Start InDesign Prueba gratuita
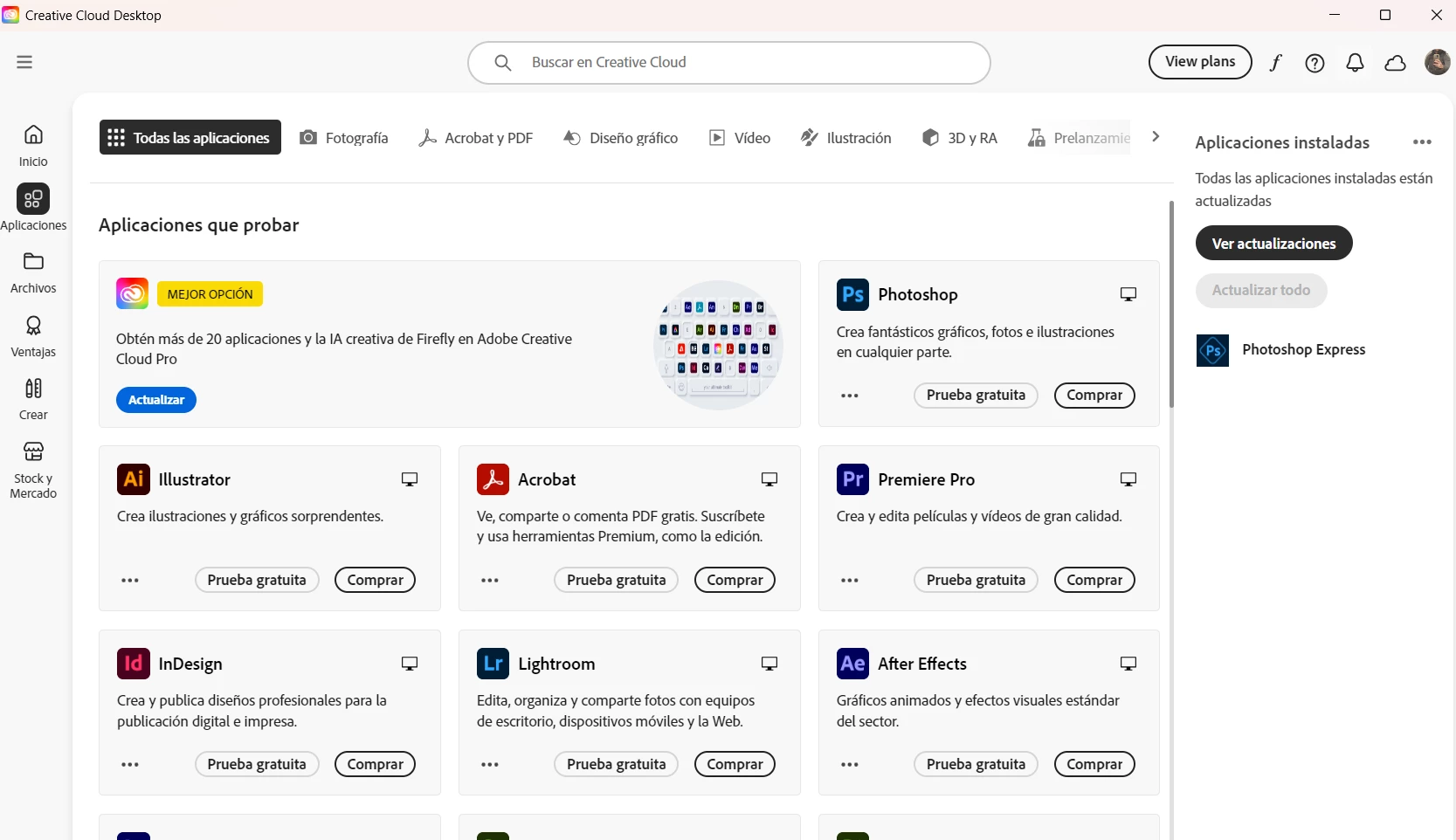Screen dimensions: 1456x840 coord(257,764)
